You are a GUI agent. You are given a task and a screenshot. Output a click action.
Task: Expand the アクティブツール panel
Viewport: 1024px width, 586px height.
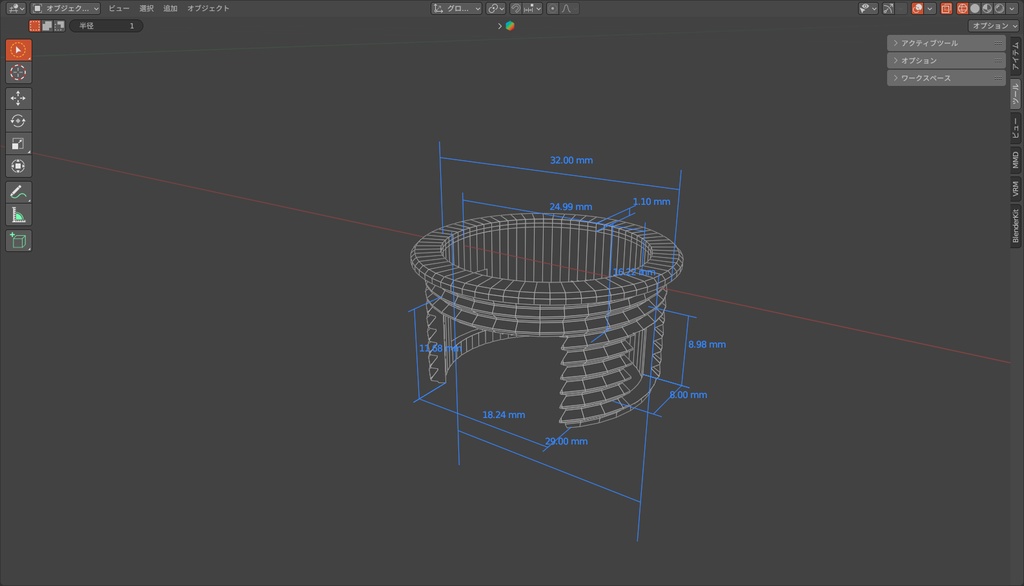(929, 43)
